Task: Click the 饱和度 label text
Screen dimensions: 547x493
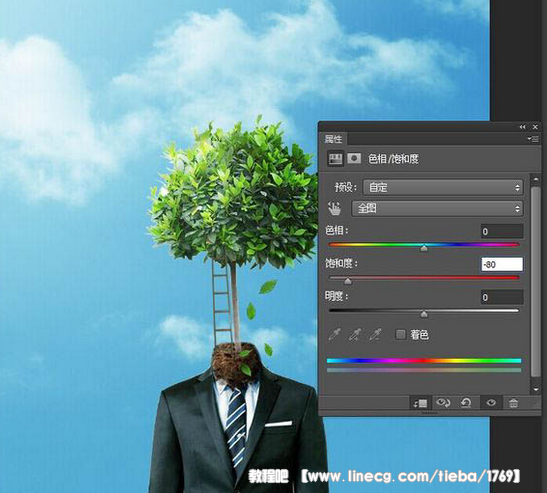Action: tap(341, 263)
